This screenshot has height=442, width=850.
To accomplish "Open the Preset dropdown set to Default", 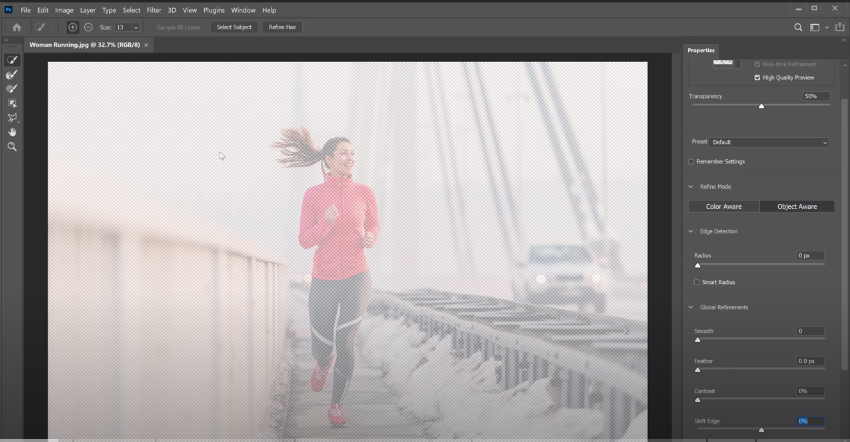I will 768,142.
